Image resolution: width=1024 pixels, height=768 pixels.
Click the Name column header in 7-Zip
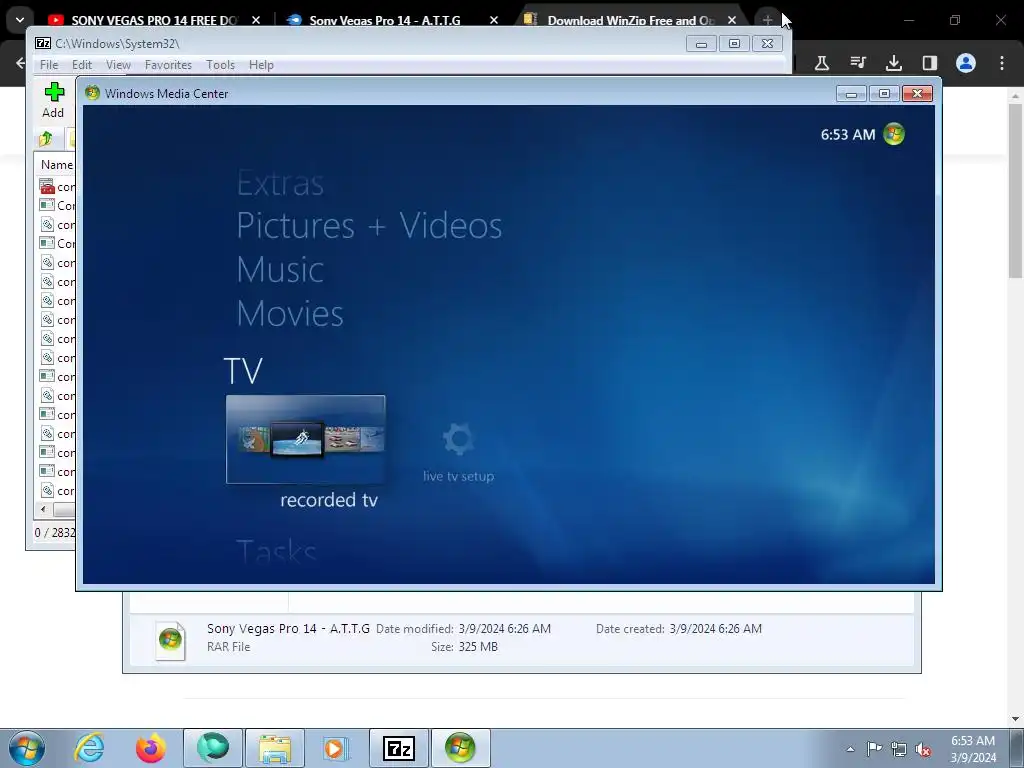tap(57, 165)
